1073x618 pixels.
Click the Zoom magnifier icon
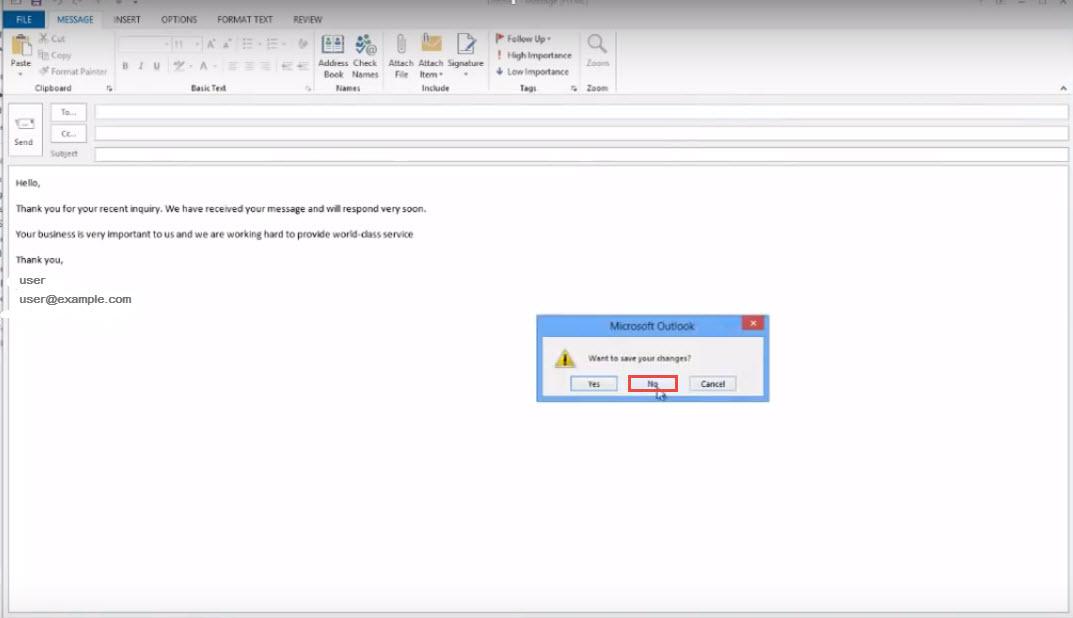pyautogui.click(x=597, y=46)
